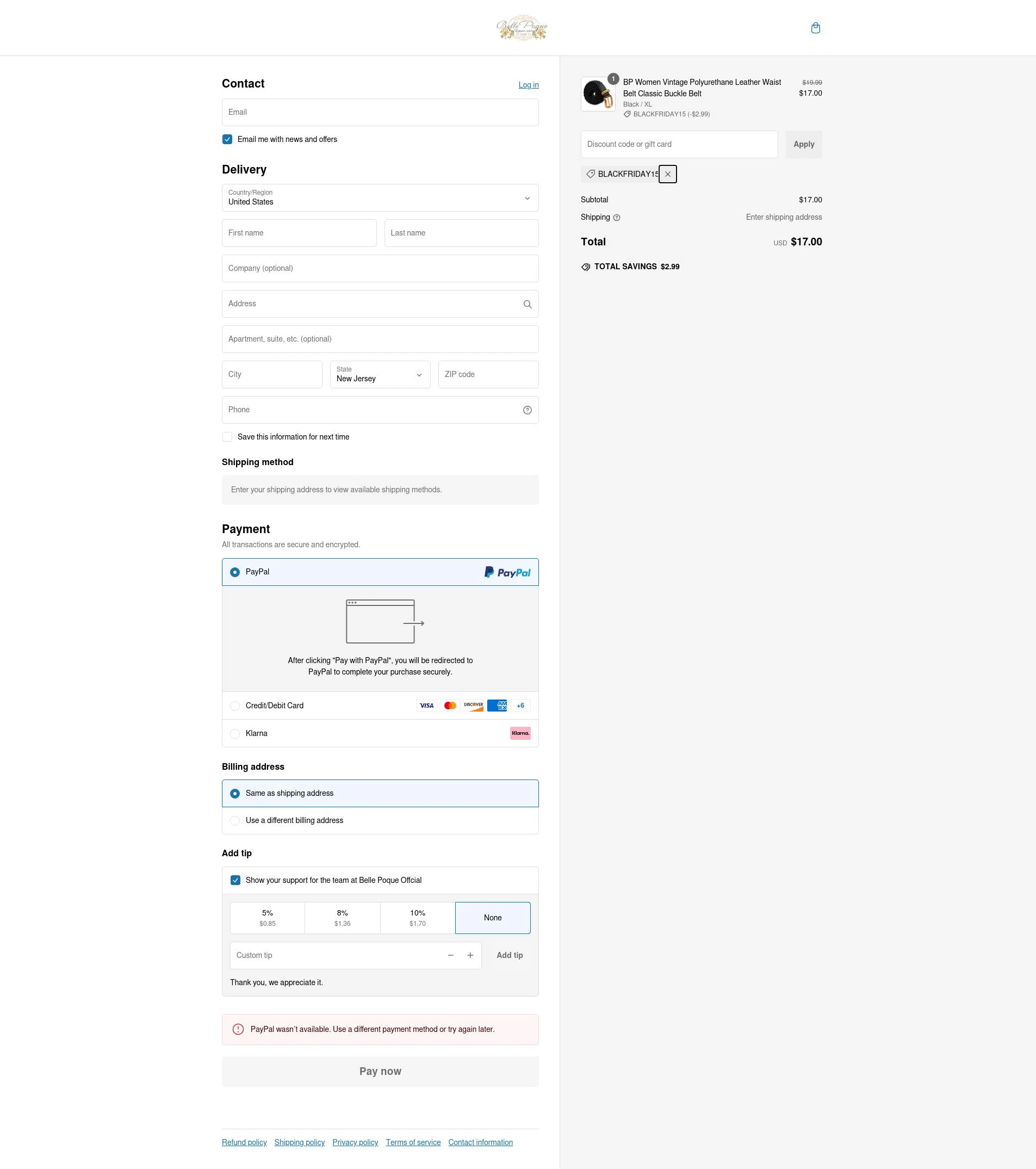The width and height of the screenshot is (1036, 1169).
Task: Select the 8% tip option
Action: (x=343, y=918)
